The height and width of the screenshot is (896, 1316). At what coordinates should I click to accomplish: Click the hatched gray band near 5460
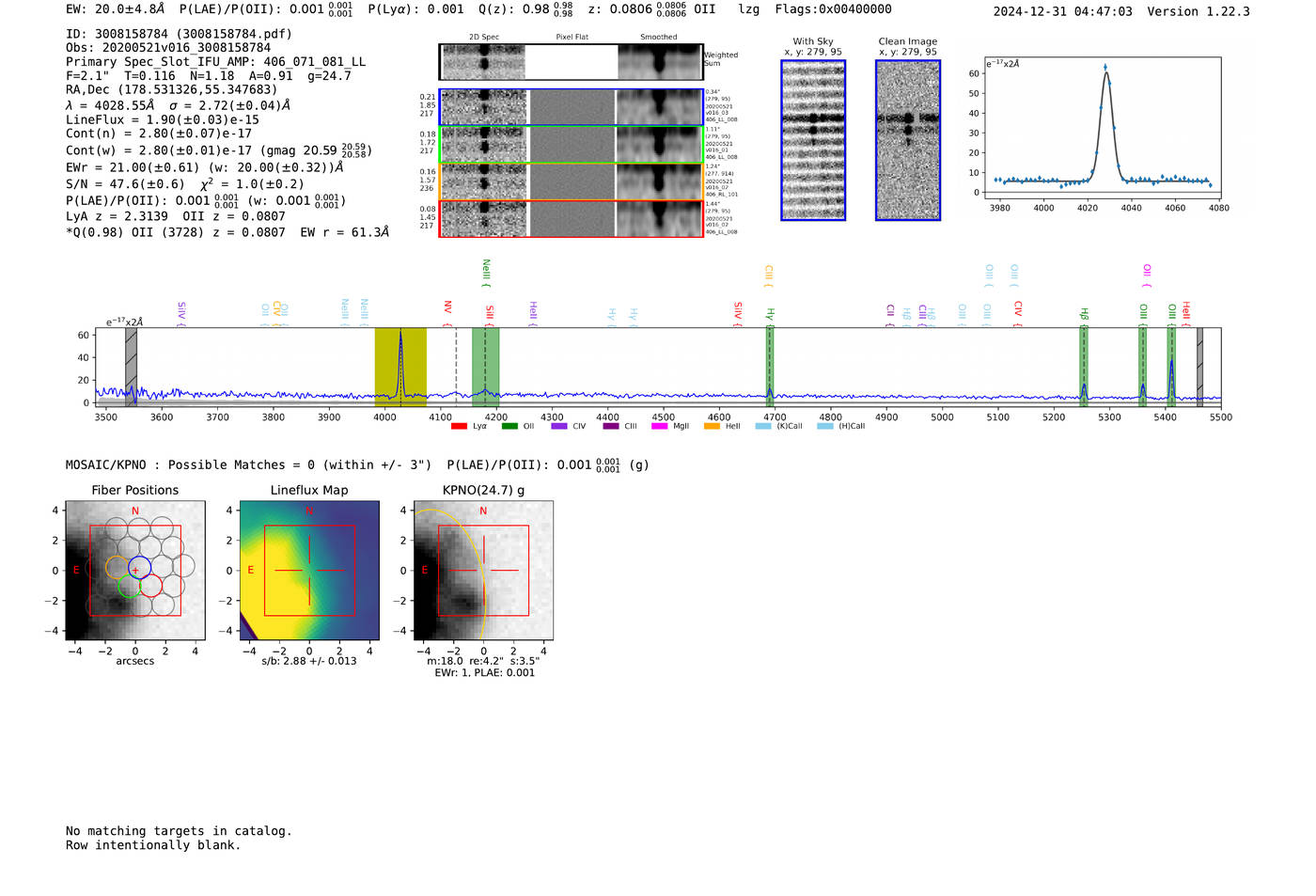(x=1199, y=367)
